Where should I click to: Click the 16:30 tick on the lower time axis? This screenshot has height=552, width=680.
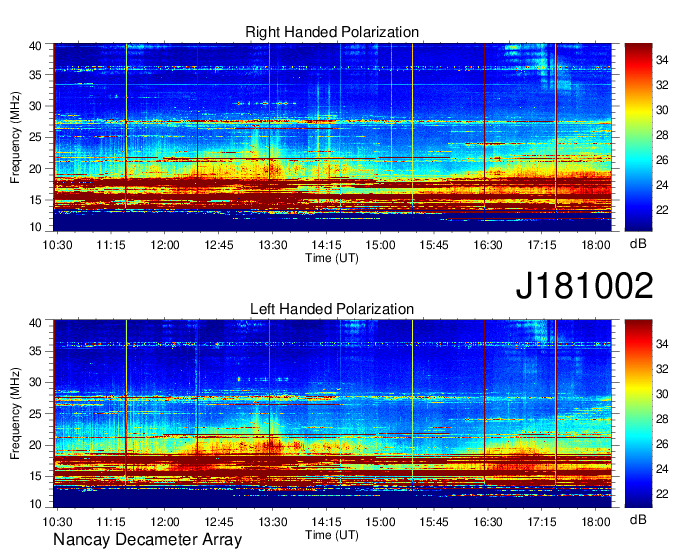488,522
